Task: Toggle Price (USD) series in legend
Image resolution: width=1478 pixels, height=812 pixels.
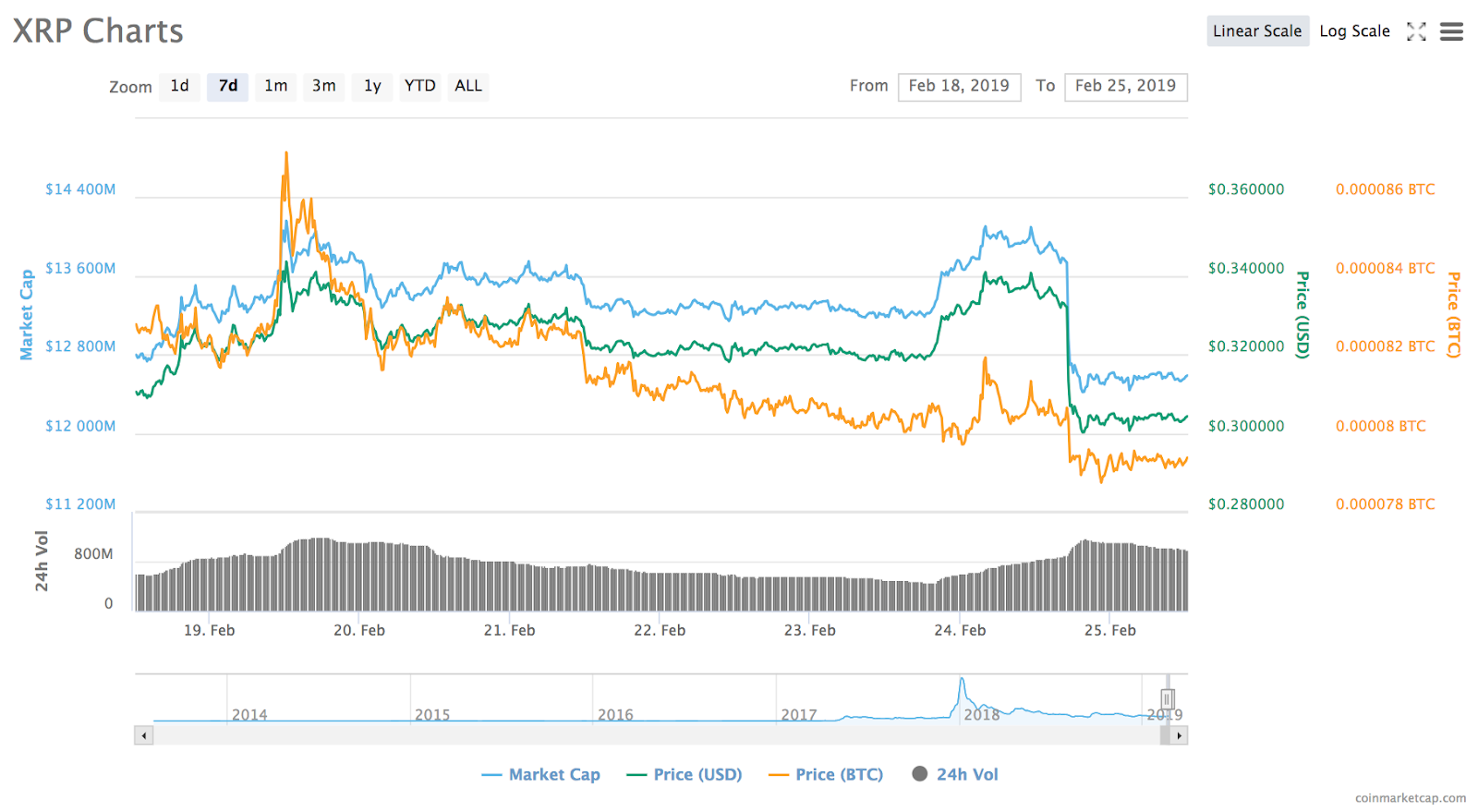Action: (684, 774)
